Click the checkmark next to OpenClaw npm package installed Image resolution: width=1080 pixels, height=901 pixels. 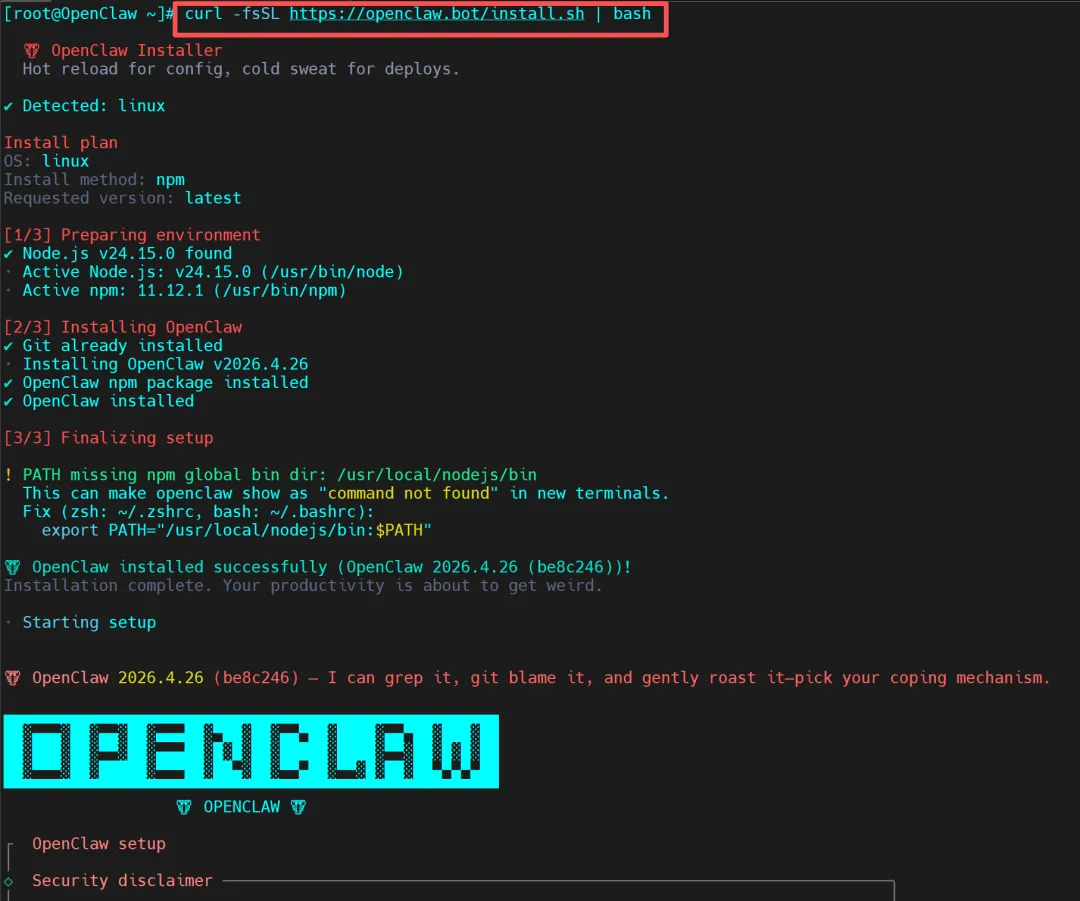8,383
